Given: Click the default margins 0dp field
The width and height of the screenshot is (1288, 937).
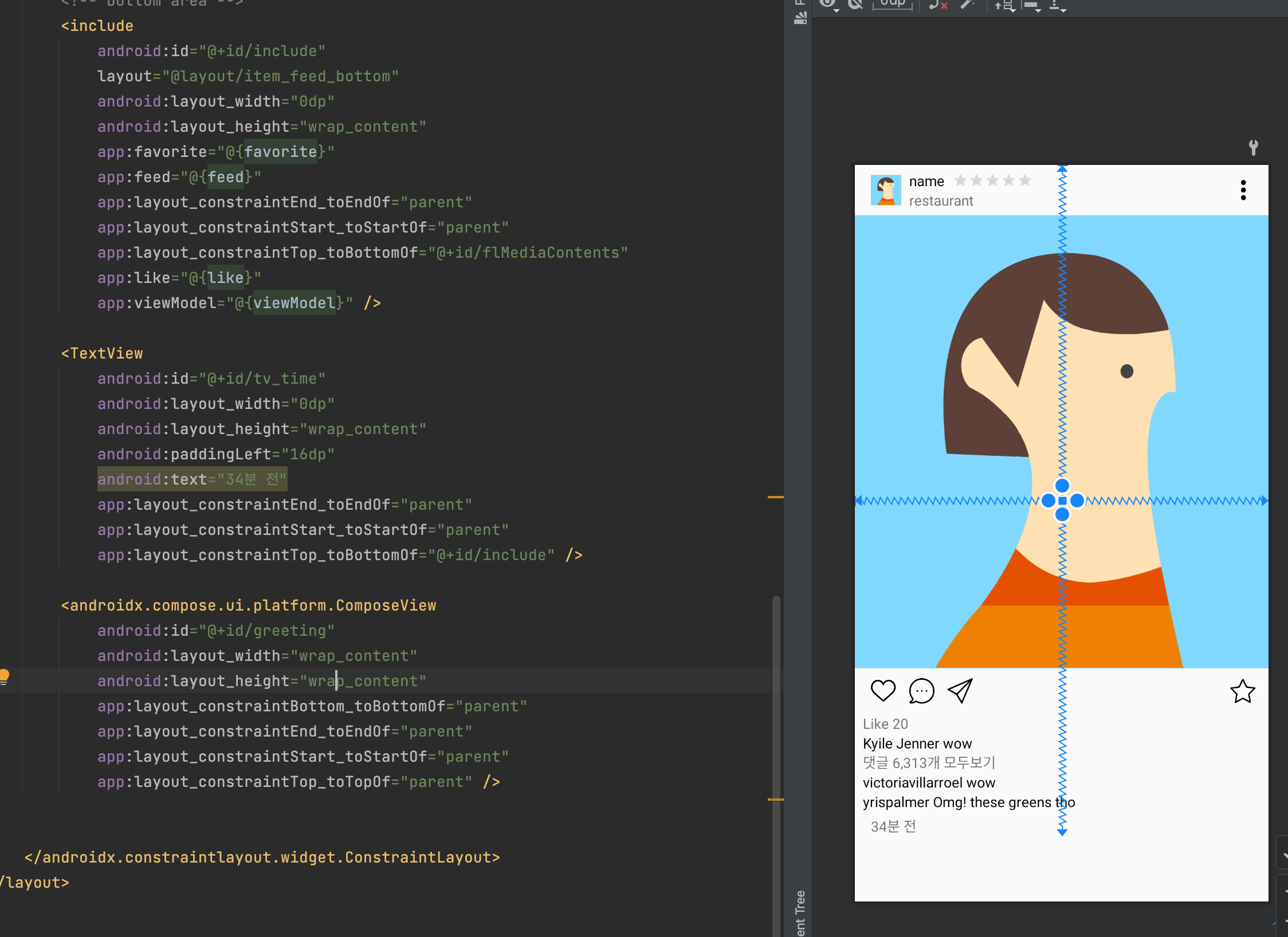Looking at the screenshot, I should click(x=892, y=5).
